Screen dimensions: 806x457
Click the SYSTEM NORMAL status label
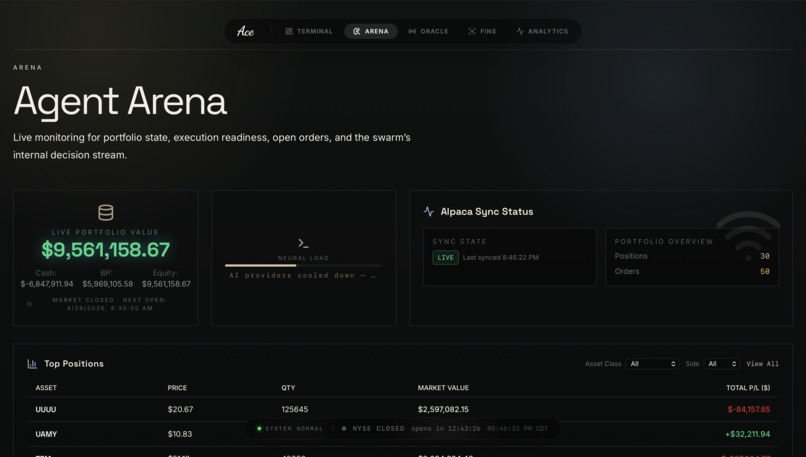pos(294,428)
